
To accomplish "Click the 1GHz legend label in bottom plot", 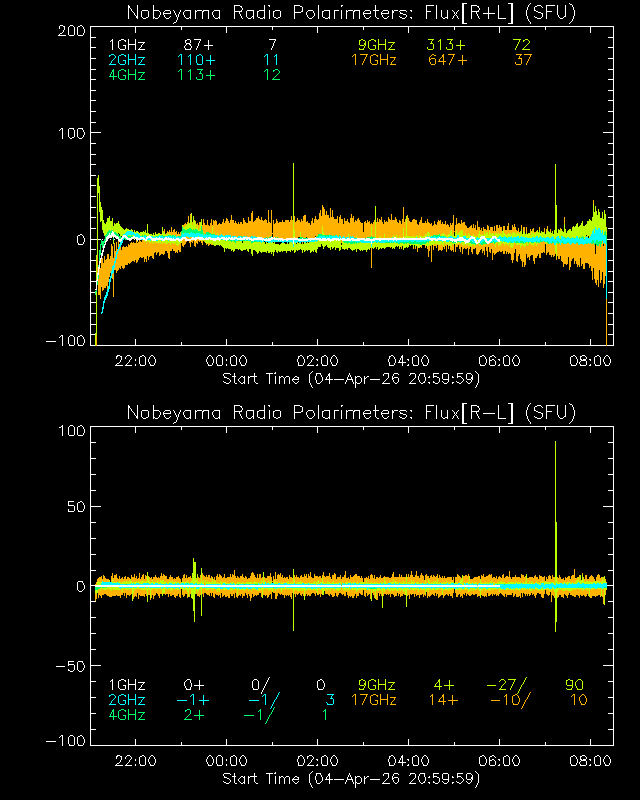I will pyautogui.click(x=126, y=685).
